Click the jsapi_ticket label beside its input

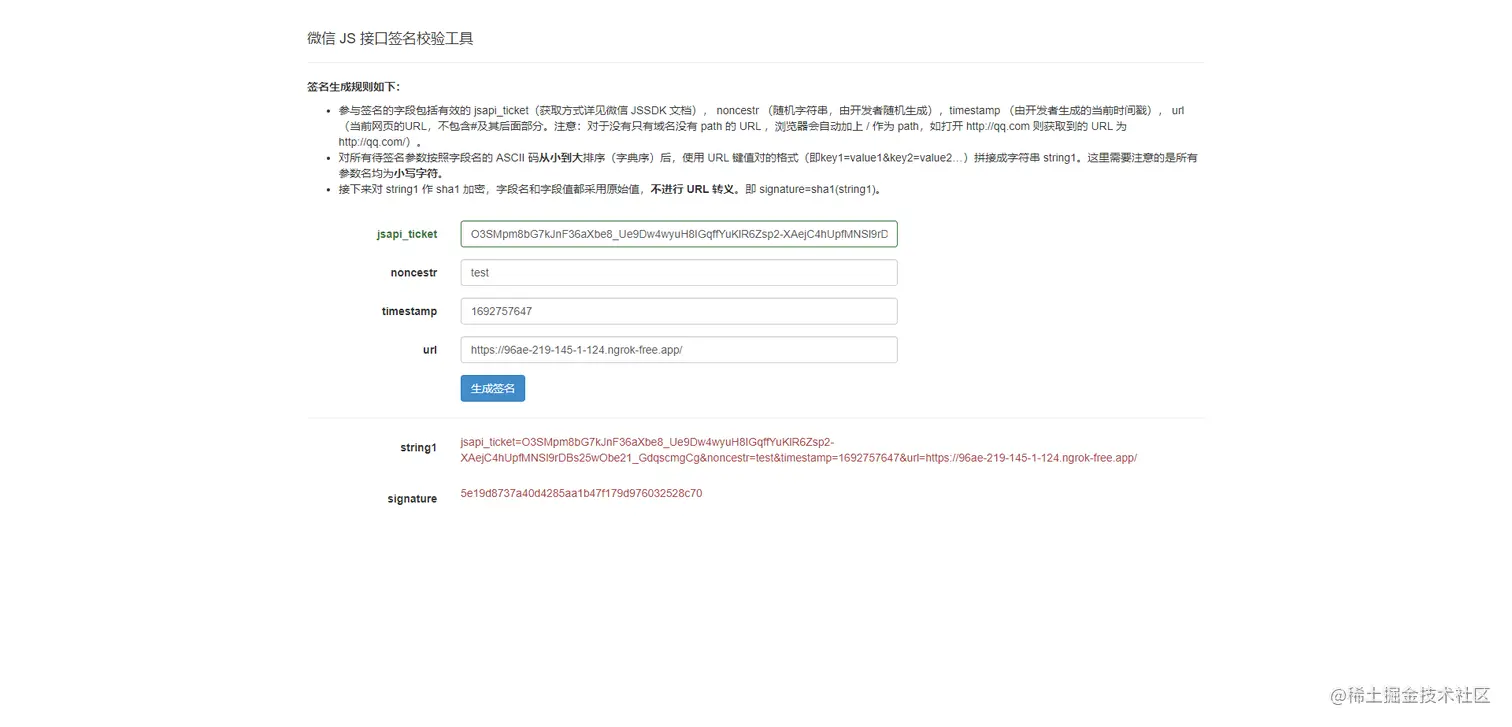click(406, 234)
